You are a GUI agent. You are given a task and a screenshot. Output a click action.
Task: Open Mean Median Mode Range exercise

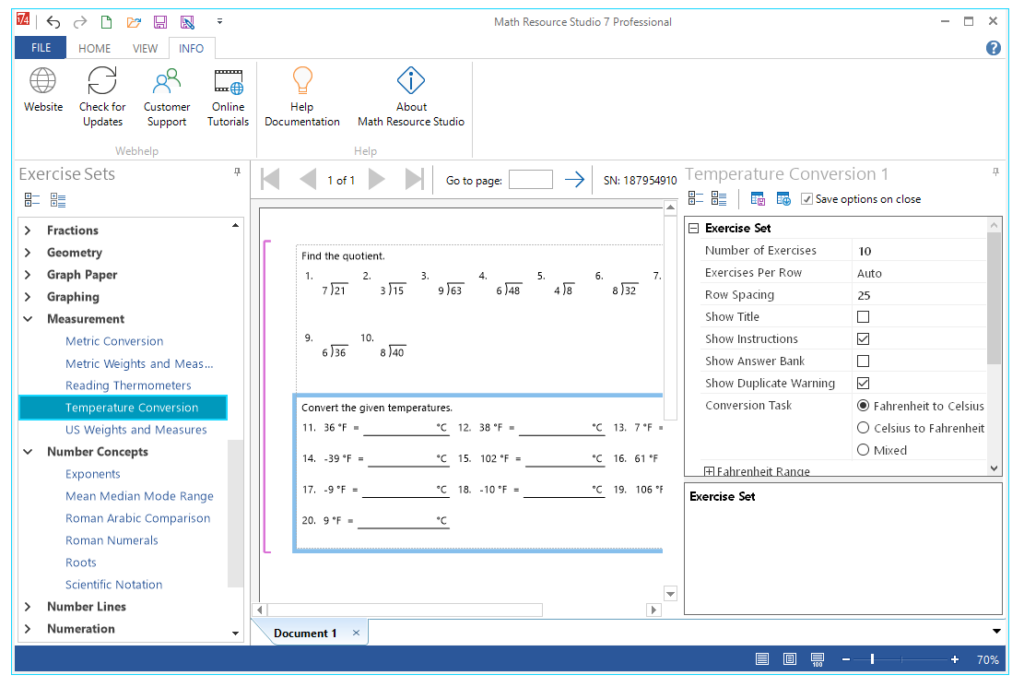coord(139,496)
